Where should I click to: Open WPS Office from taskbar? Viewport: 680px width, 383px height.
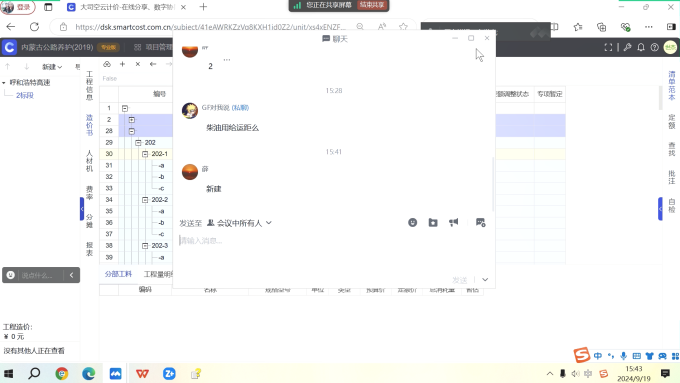pyautogui.click(x=142, y=373)
